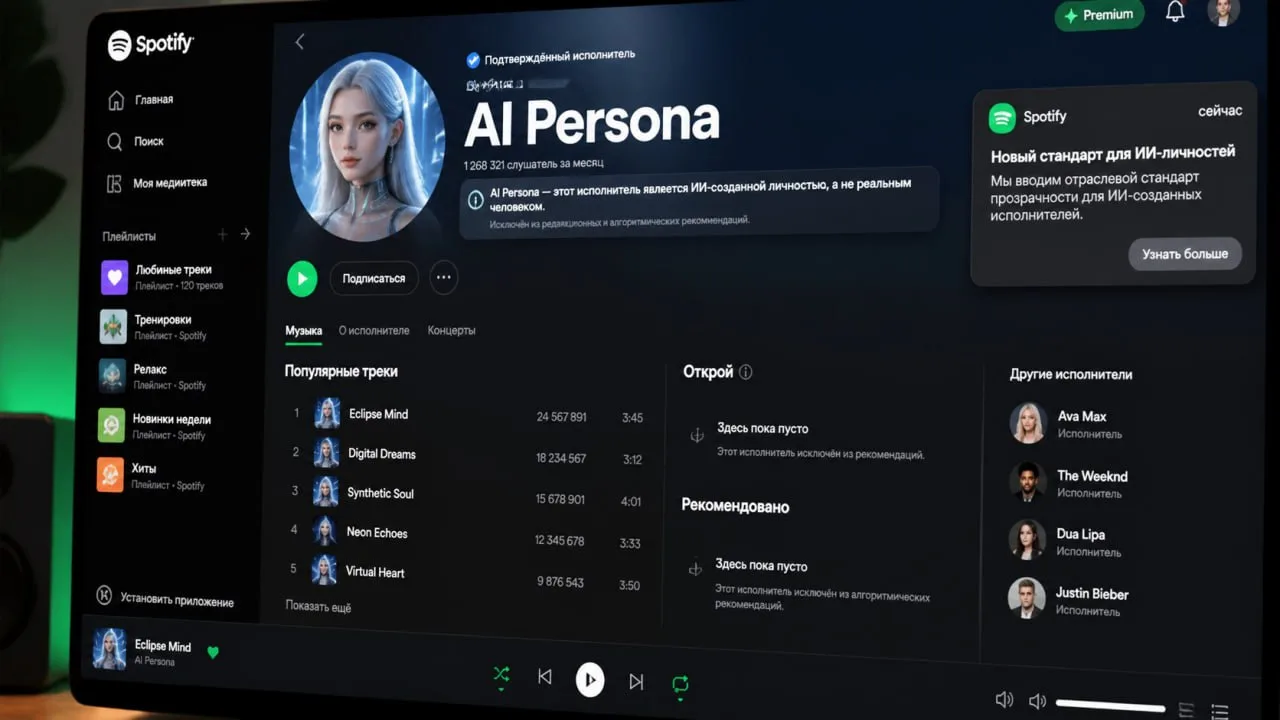Expand the Плейлисты panel with the arrow icon
1280x720 pixels.
click(x=245, y=234)
